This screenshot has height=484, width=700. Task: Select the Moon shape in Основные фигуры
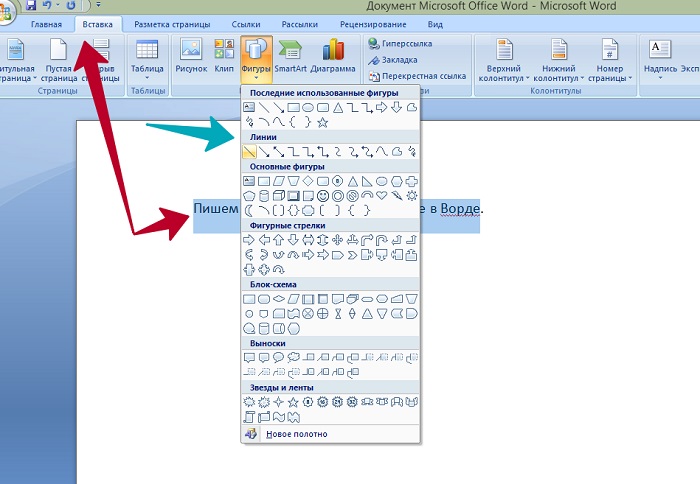point(249,210)
